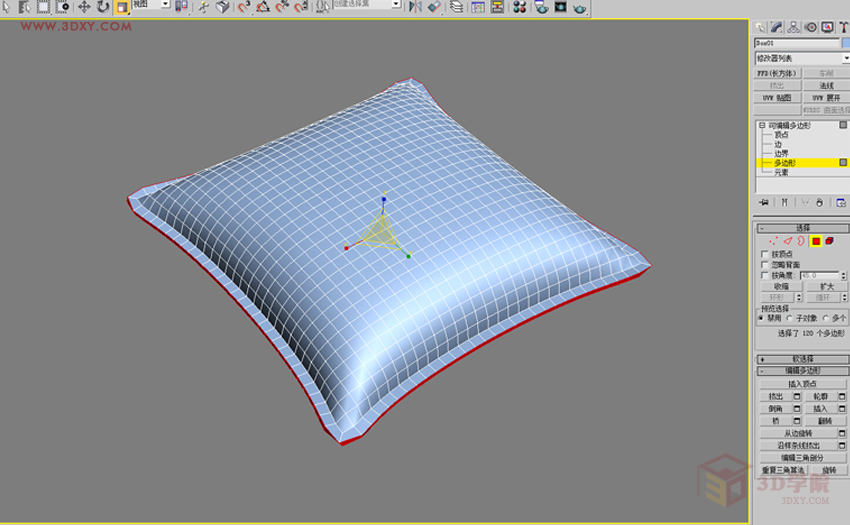
Task: Open the Modify panel tab
Action: tap(776, 27)
